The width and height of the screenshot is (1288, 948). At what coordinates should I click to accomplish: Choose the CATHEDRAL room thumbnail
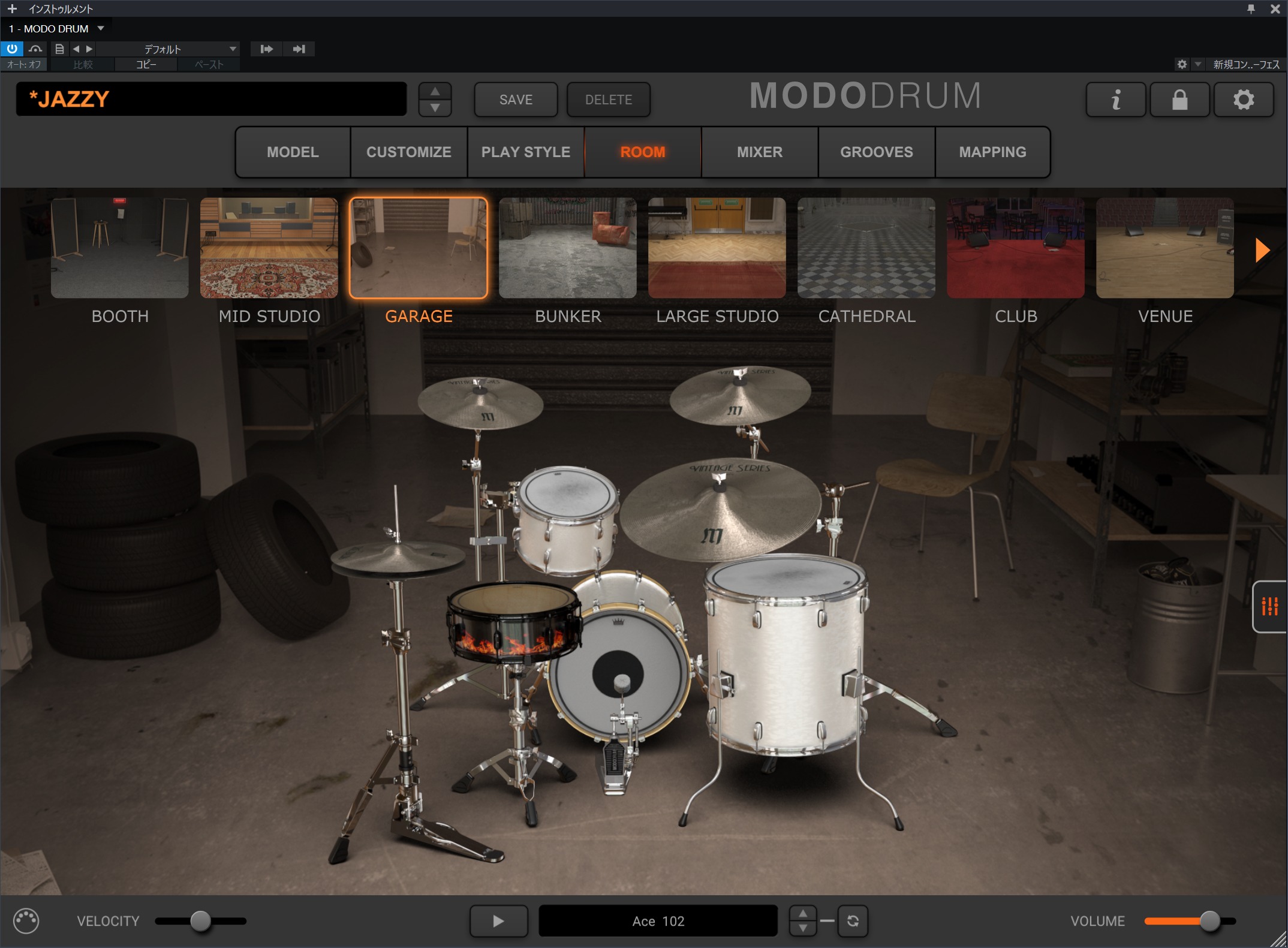(866, 248)
